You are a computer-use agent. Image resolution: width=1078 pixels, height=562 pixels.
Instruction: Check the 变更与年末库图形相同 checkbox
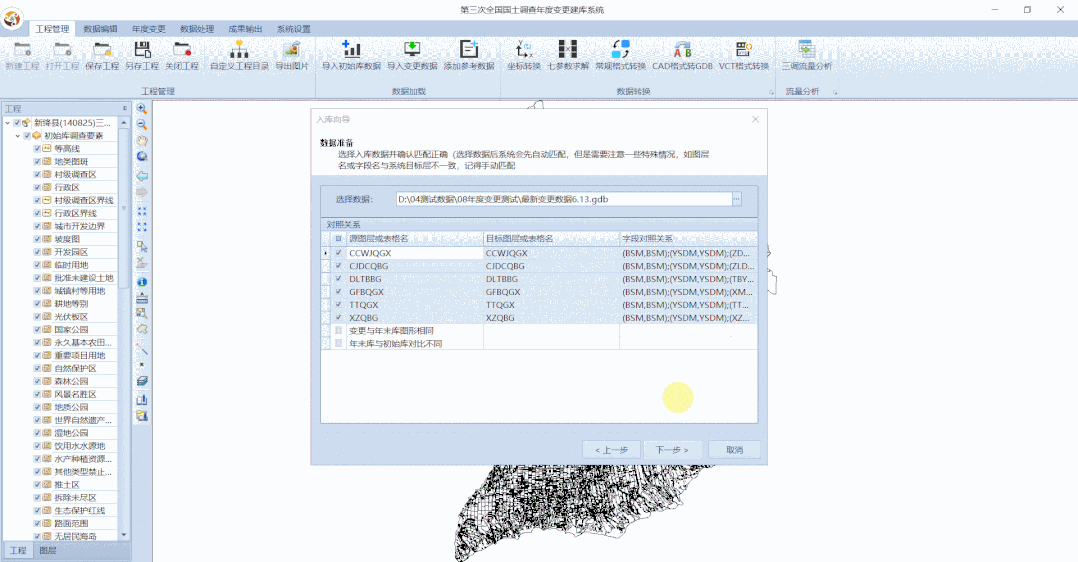pos(338,330)
